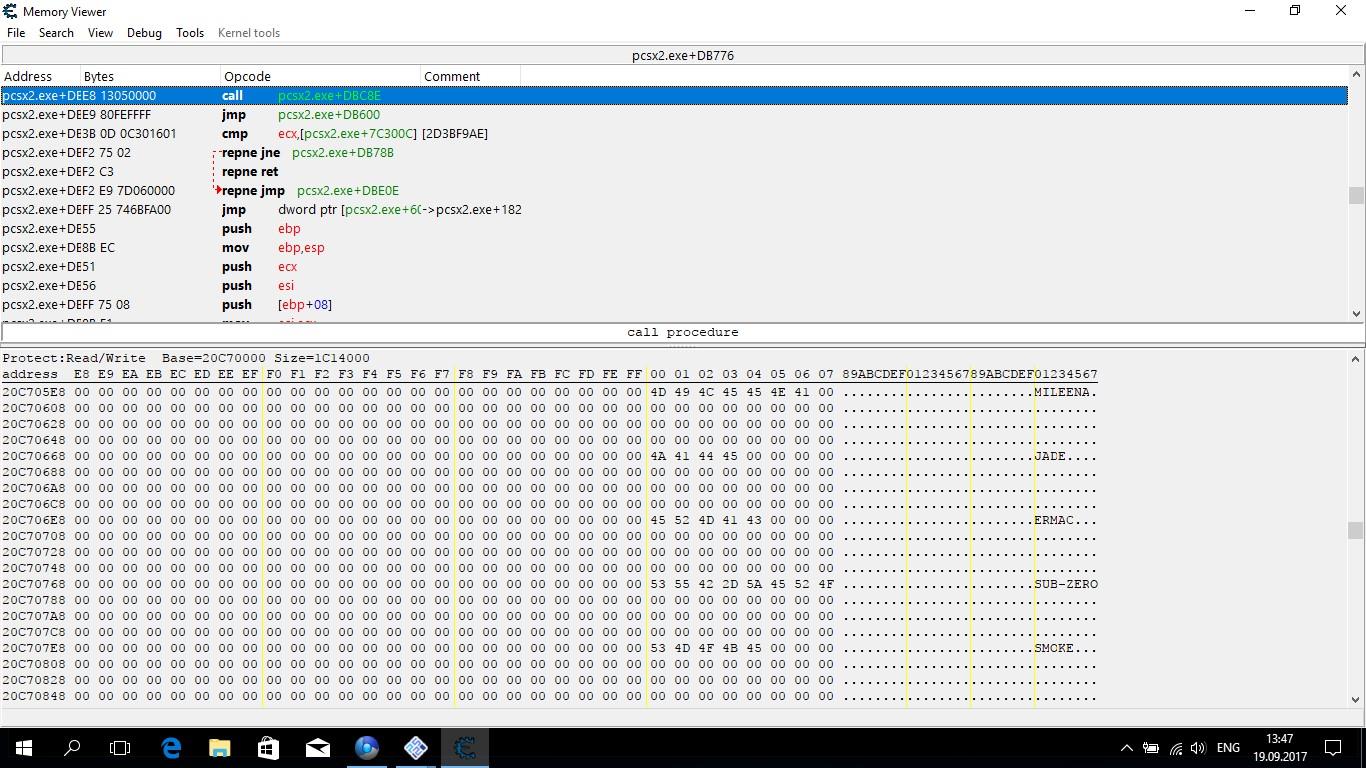Click the Cheat Engine title bar icon
Image resolution: width=1366 pixels, height=768 pixels.
(10, 11)
